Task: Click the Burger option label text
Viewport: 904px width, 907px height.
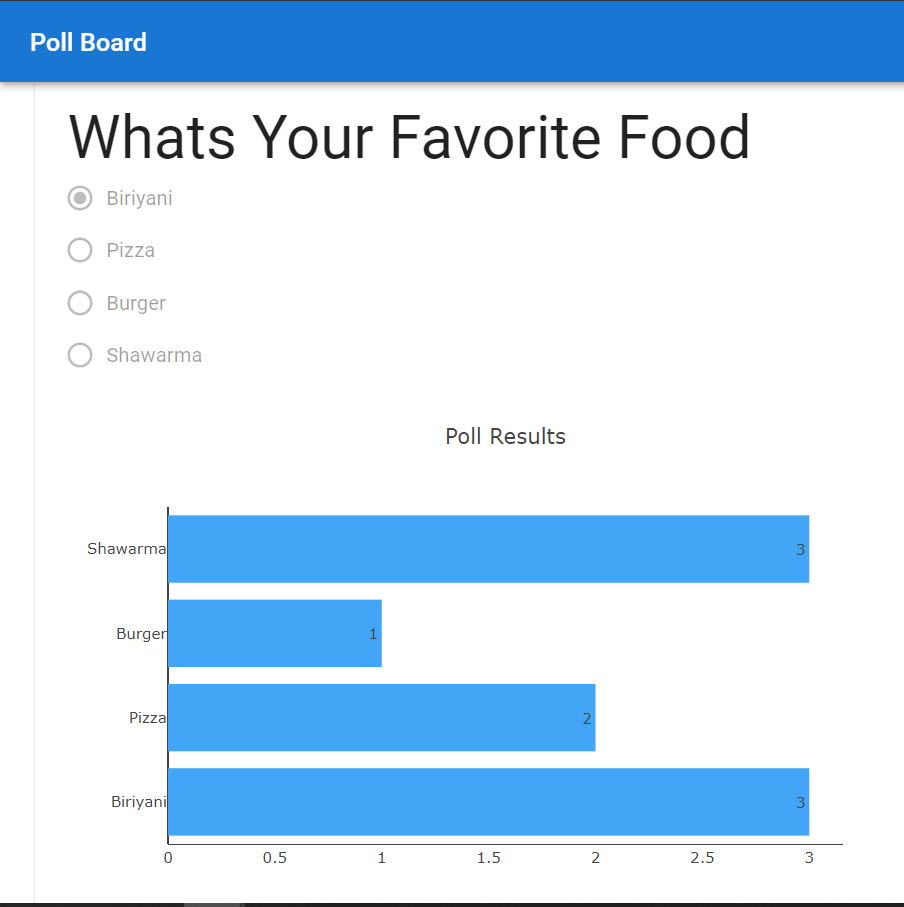Action: (136, 303)
